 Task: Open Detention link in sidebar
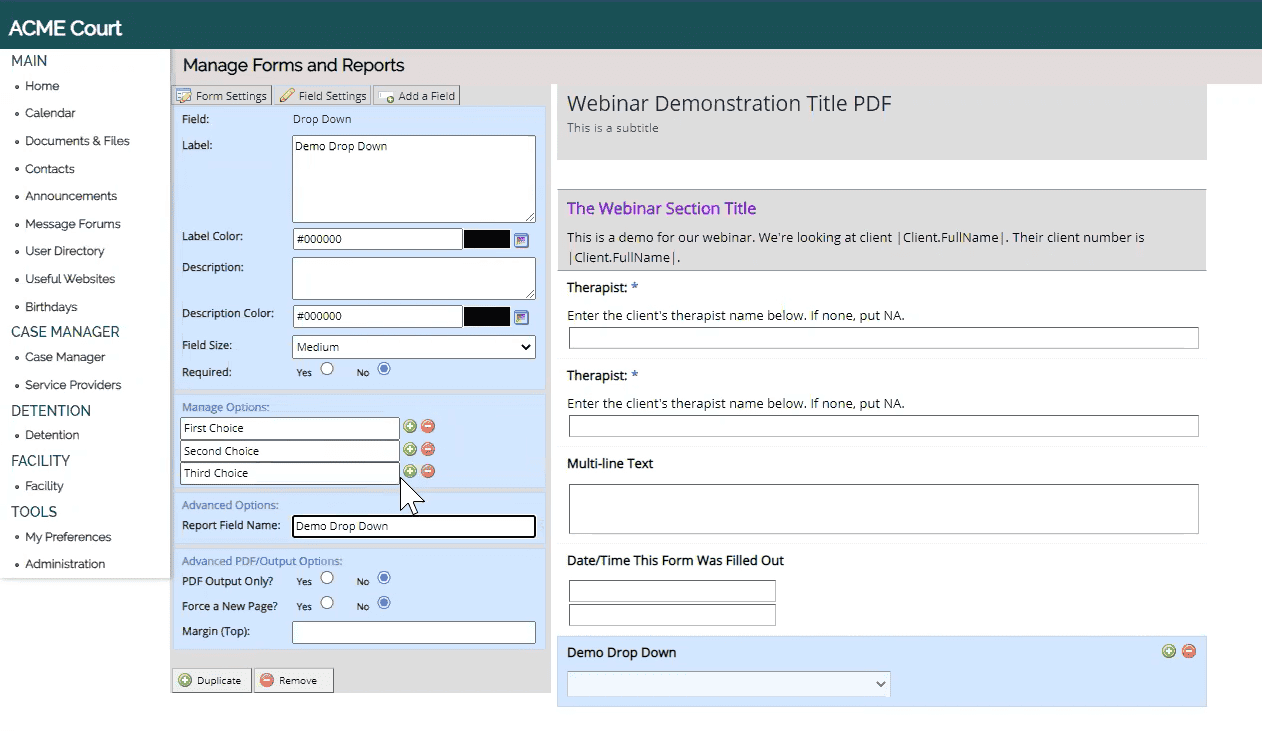[52, 435]
